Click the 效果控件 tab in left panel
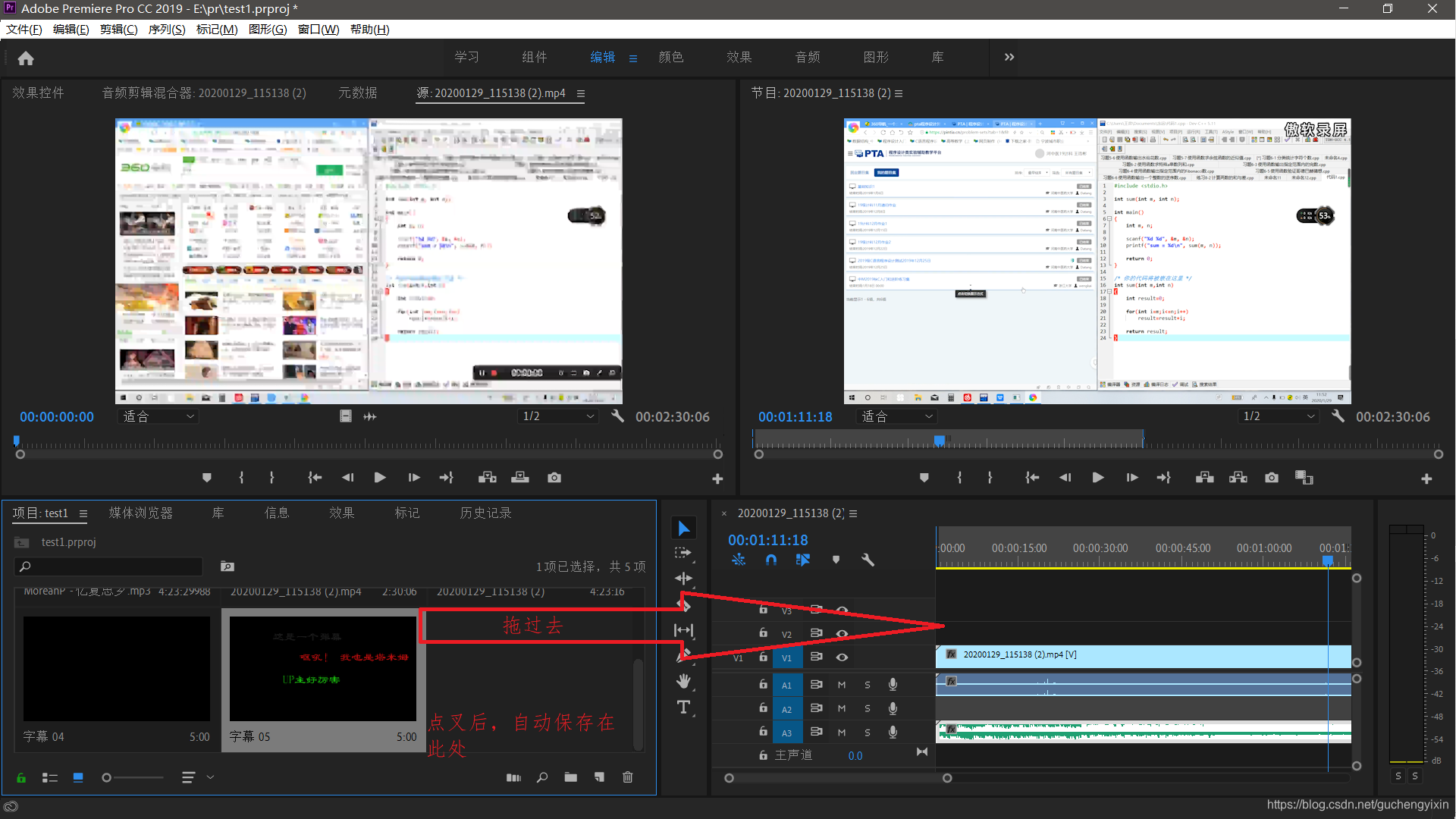This screenshot has width=1456, height=819. [x=35, y=93]
